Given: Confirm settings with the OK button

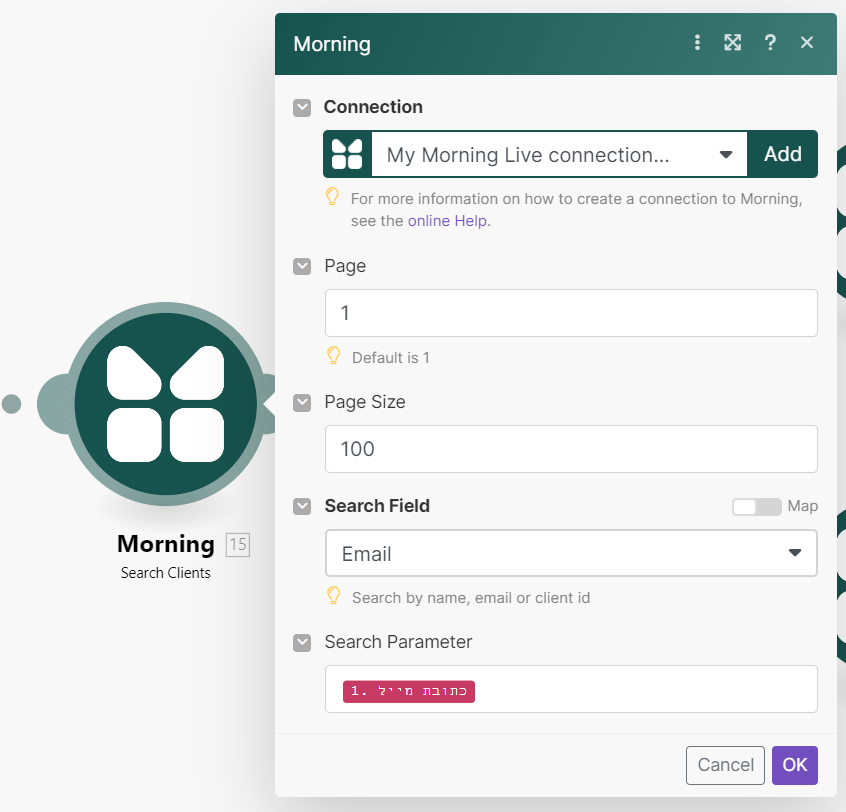Looking at the screenshot, I should click(795, 765).
